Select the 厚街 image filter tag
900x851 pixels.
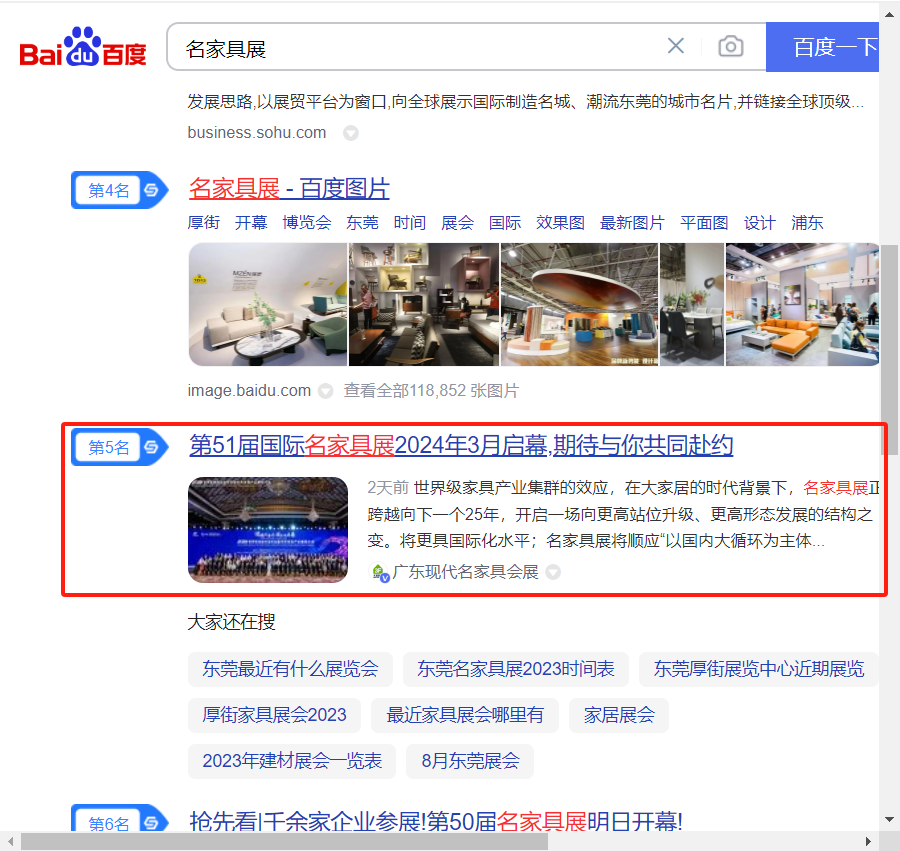point(203,223)
